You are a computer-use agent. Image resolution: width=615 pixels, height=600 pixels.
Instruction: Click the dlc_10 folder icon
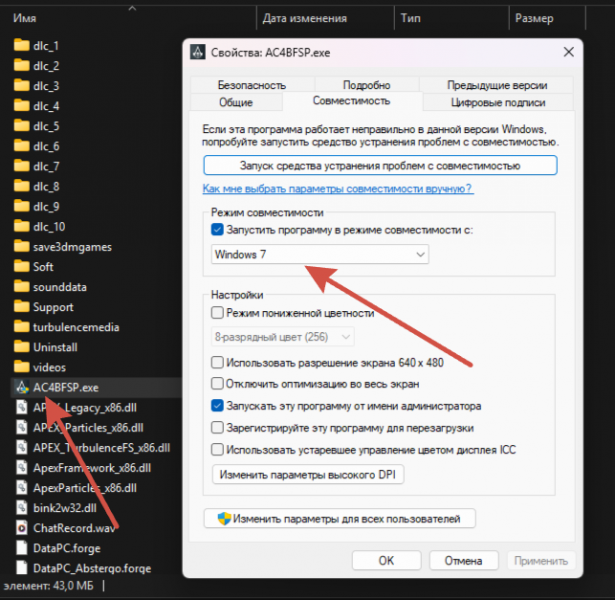tap(22, 226)
